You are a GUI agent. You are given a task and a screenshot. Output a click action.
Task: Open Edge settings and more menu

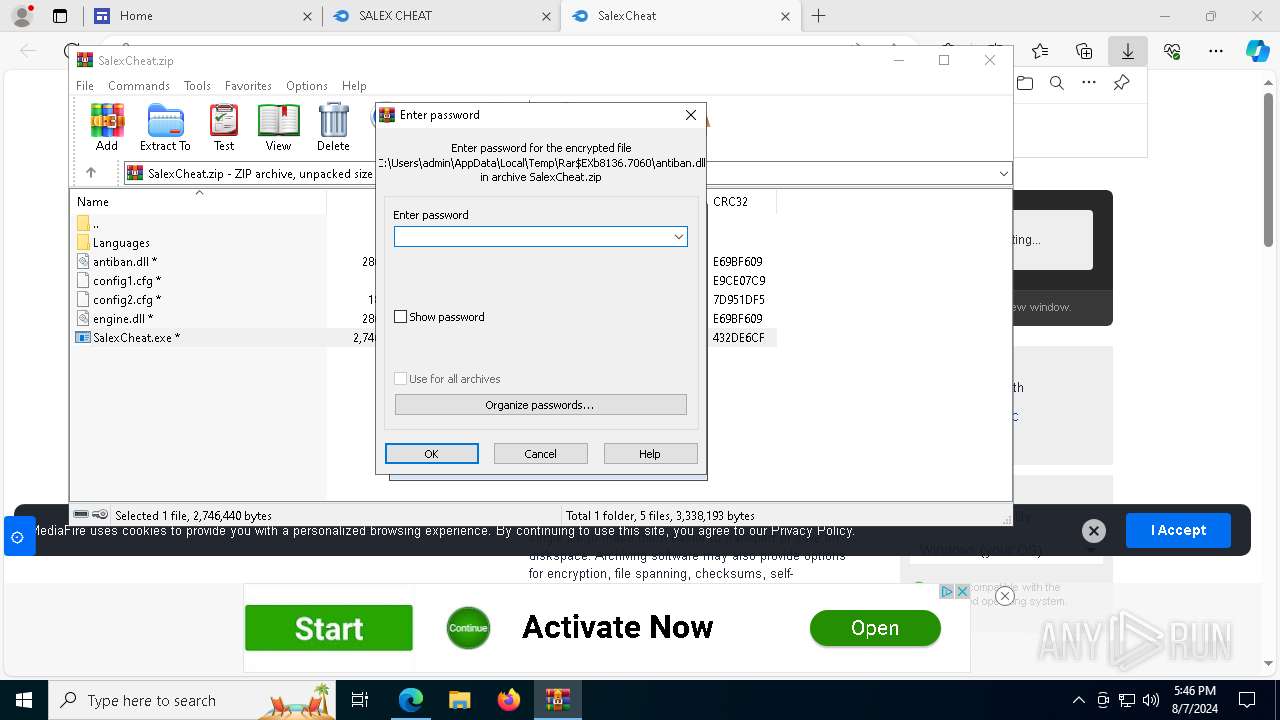[x=1216, y=51]
